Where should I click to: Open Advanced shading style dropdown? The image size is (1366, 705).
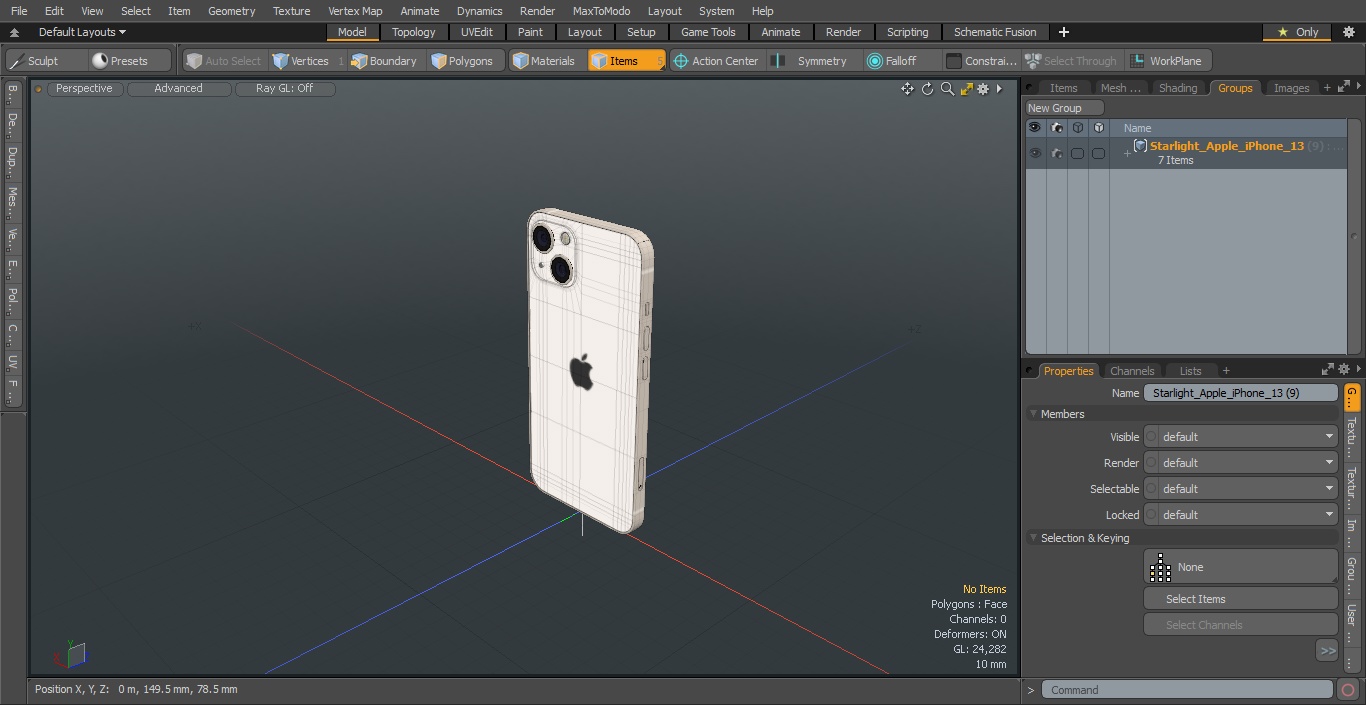point(178,89)
